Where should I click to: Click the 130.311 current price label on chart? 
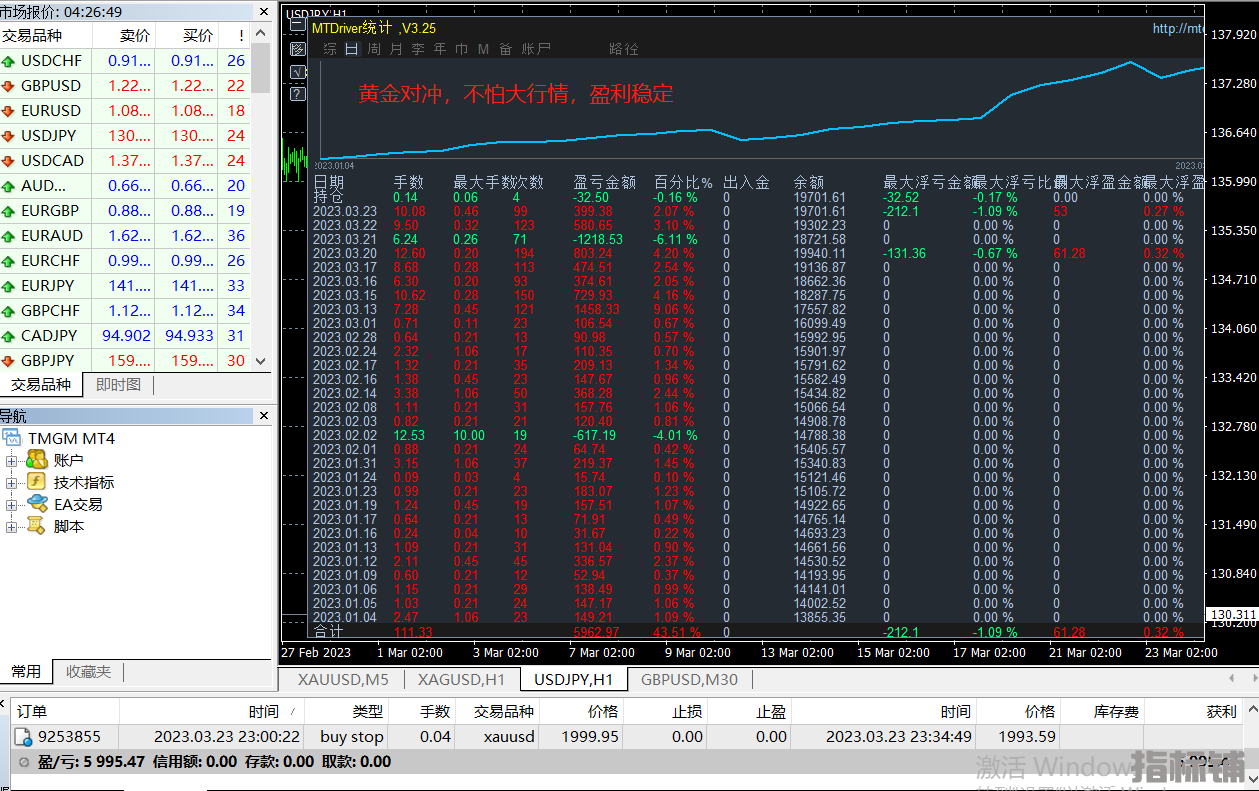[x=1232, y=615]
